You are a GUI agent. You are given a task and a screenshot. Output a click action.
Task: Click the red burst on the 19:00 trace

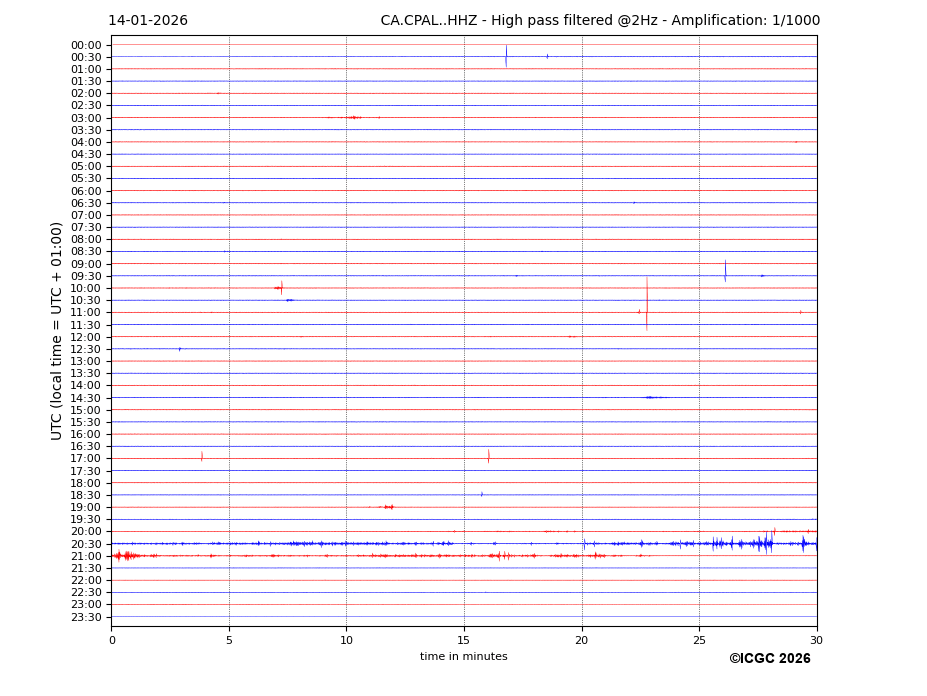[388, 507]
